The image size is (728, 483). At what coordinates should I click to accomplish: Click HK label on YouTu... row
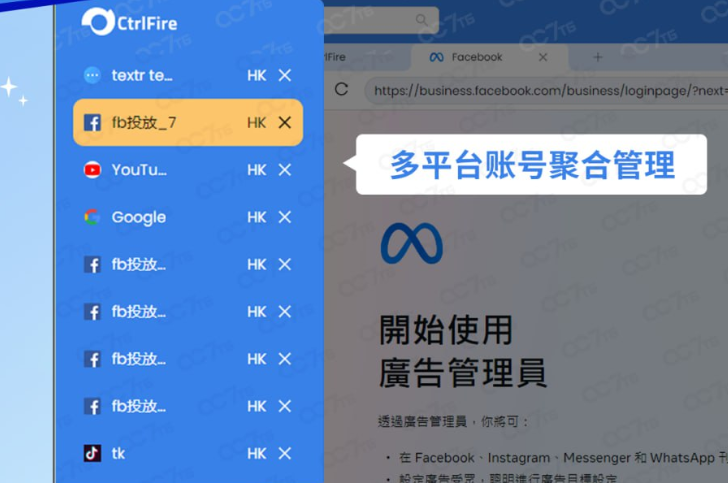(x=257, y=170)
